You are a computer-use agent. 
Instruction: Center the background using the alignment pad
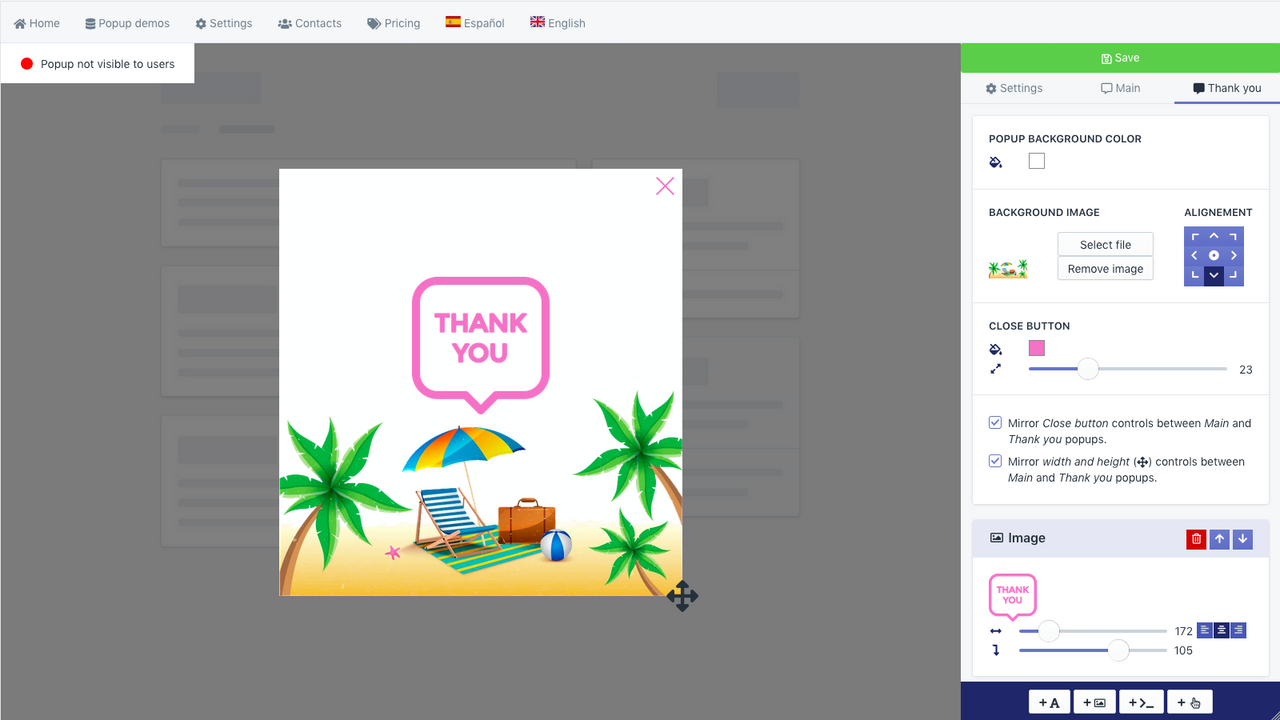tap(1213, 255)
